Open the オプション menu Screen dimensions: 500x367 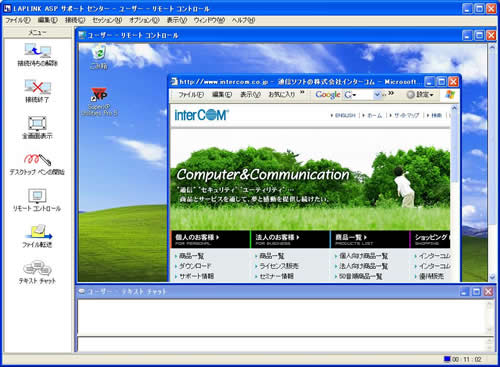click(x=144, y=20)
